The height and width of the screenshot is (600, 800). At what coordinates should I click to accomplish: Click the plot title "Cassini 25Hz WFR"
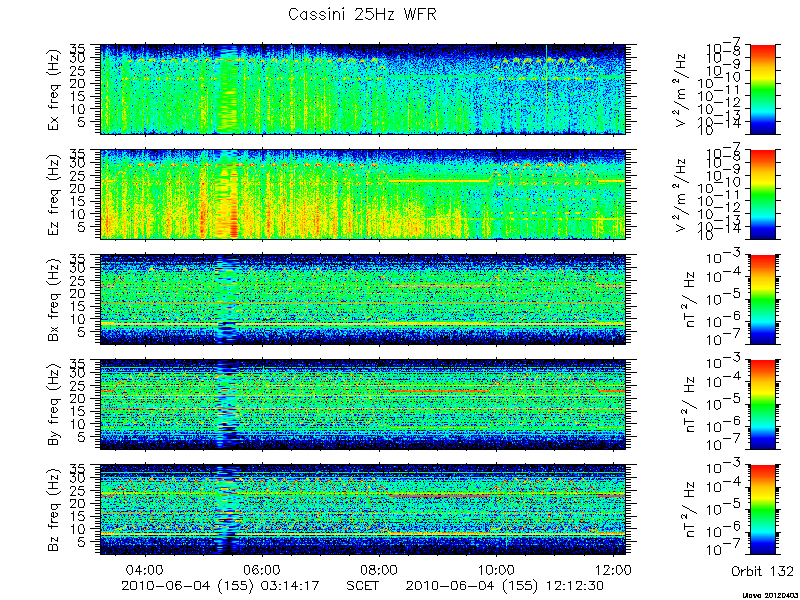click(x=362, y=14)
